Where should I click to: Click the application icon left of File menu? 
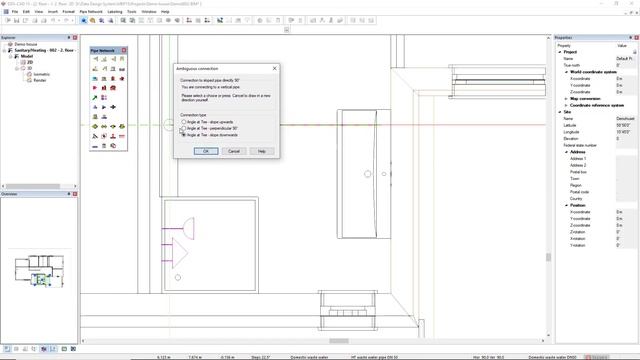pos(6,12)
